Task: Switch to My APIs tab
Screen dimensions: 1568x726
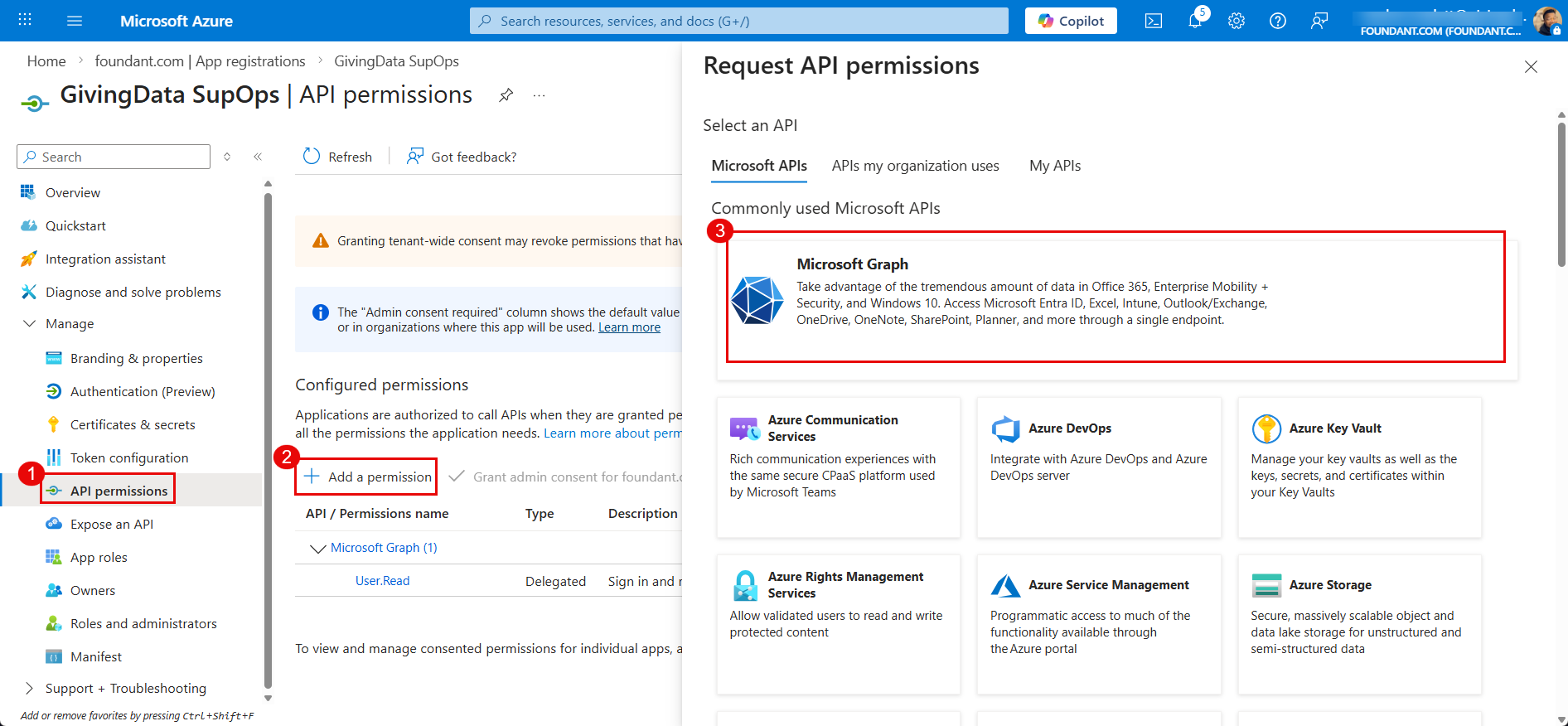Action: tap(1055, 166)
